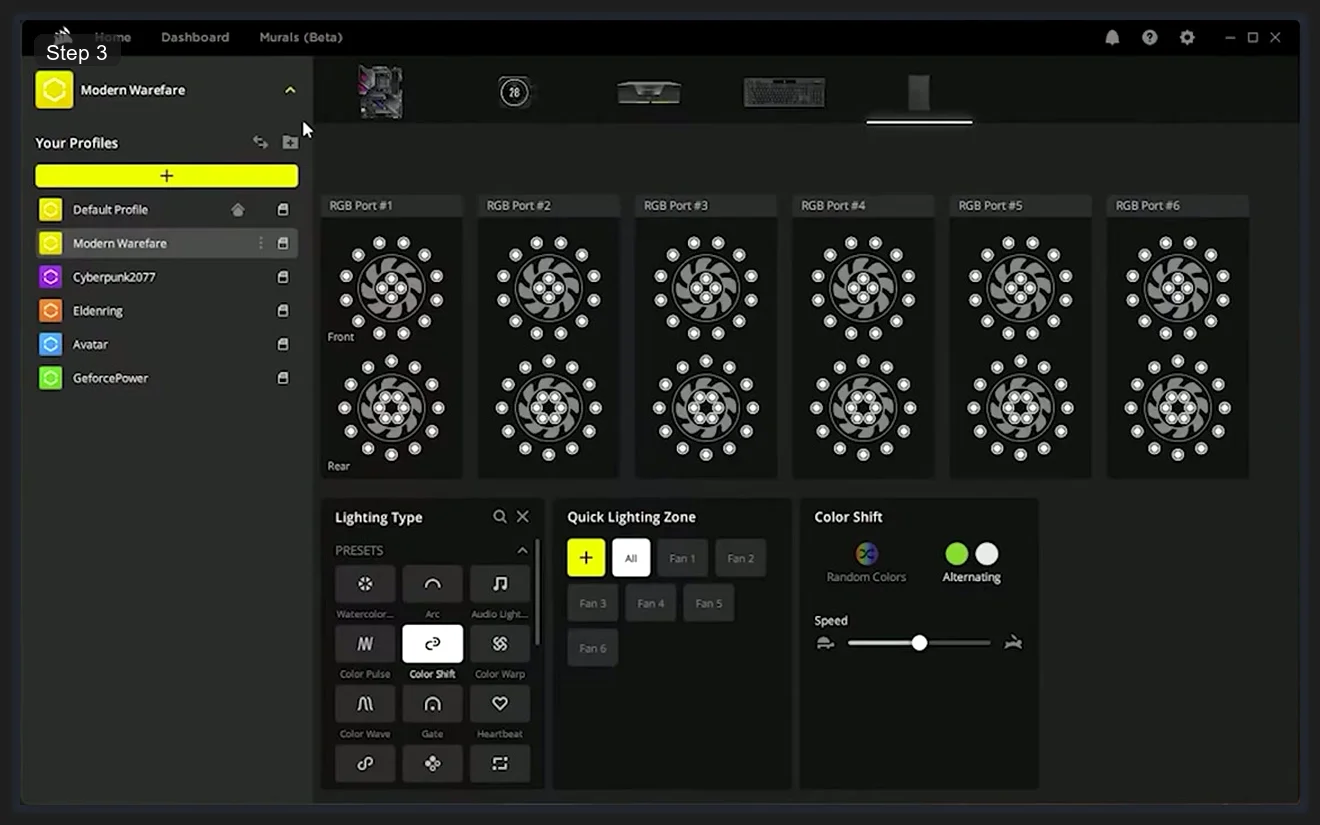Select the Gate lighting preset
This screenshot has width=1320, height=825.
point(432,704)
